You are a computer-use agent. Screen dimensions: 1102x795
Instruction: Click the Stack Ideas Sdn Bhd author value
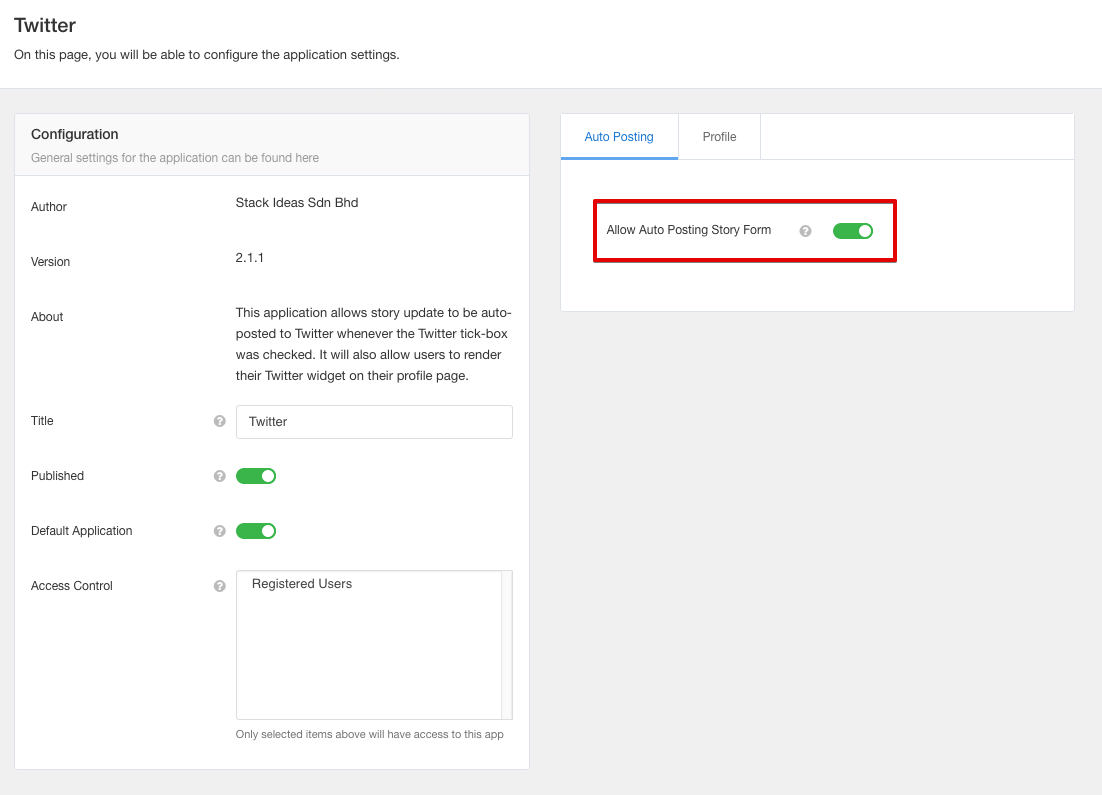(x=297, y=202)
